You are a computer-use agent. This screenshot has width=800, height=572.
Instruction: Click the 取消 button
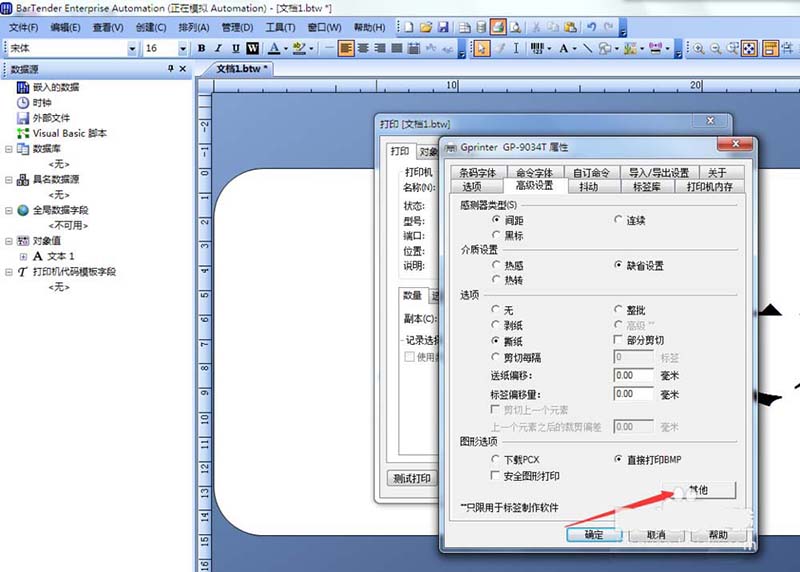click(x=656, y=534)
